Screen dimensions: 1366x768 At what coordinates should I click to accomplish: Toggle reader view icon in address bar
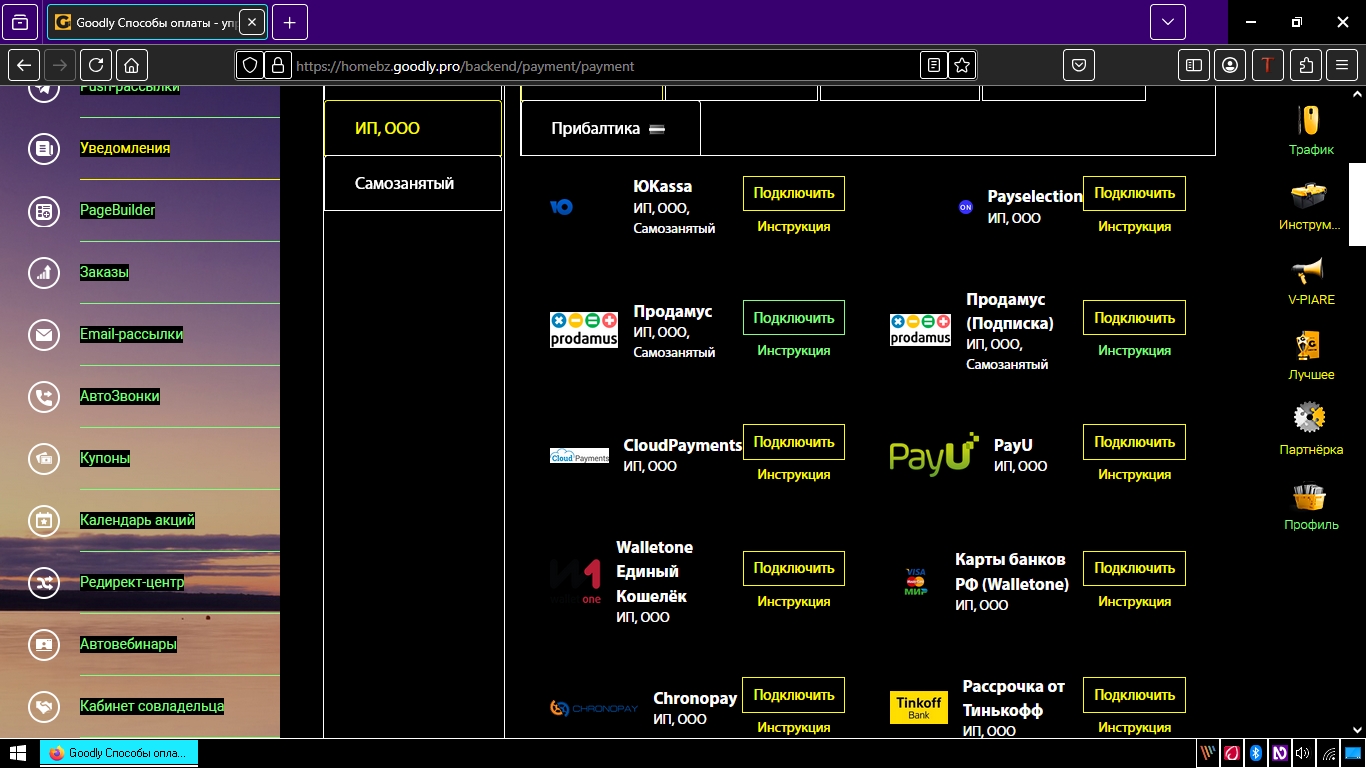click(x=934, y=65)
